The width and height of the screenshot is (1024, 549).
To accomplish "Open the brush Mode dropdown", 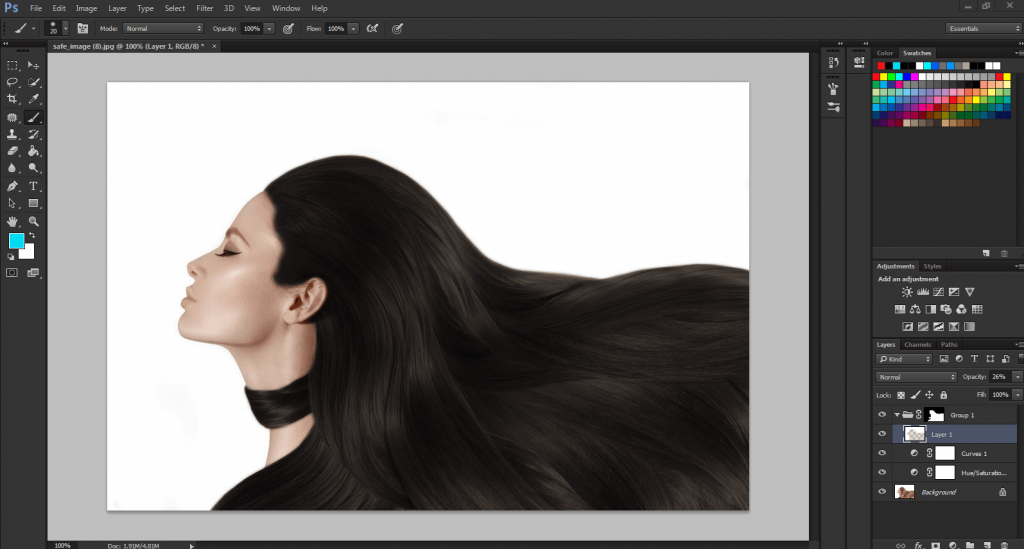I will 163,29.
